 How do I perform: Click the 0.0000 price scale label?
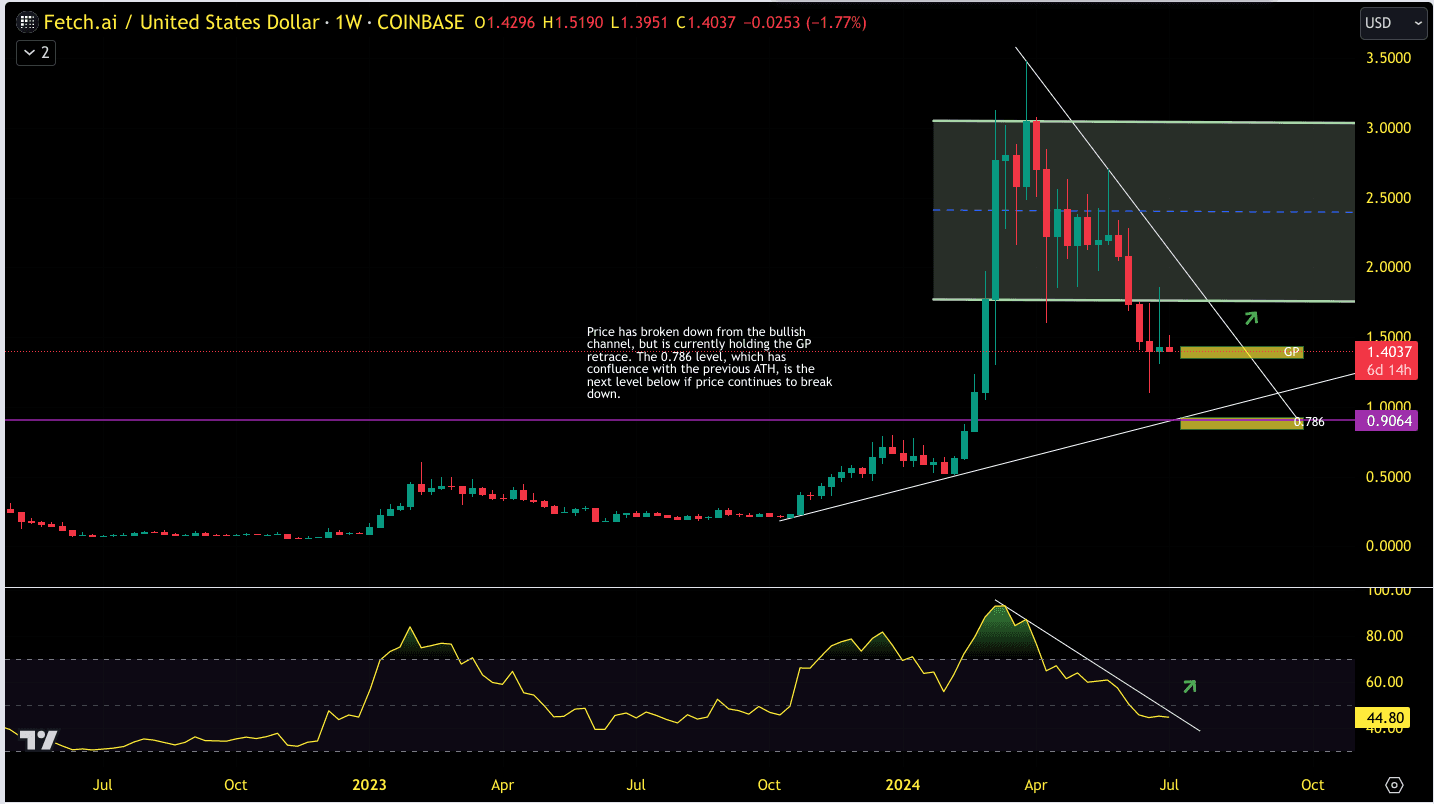pos(1388,546)
